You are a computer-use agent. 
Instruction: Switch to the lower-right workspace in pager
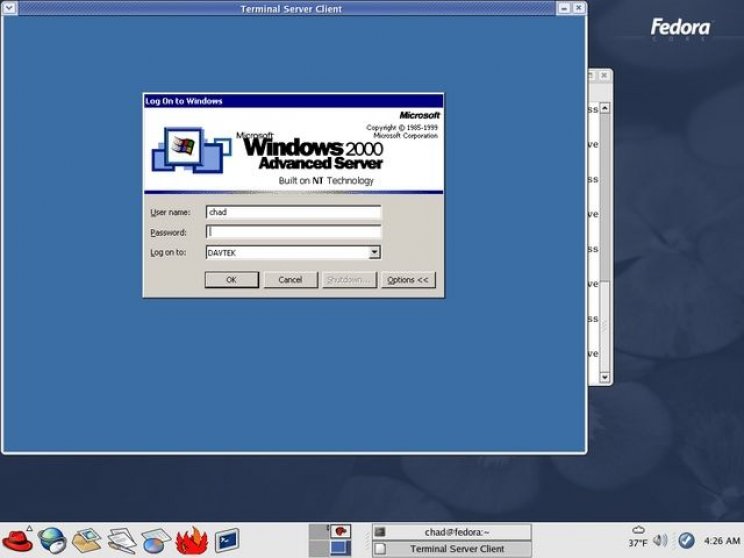(341, 548)
